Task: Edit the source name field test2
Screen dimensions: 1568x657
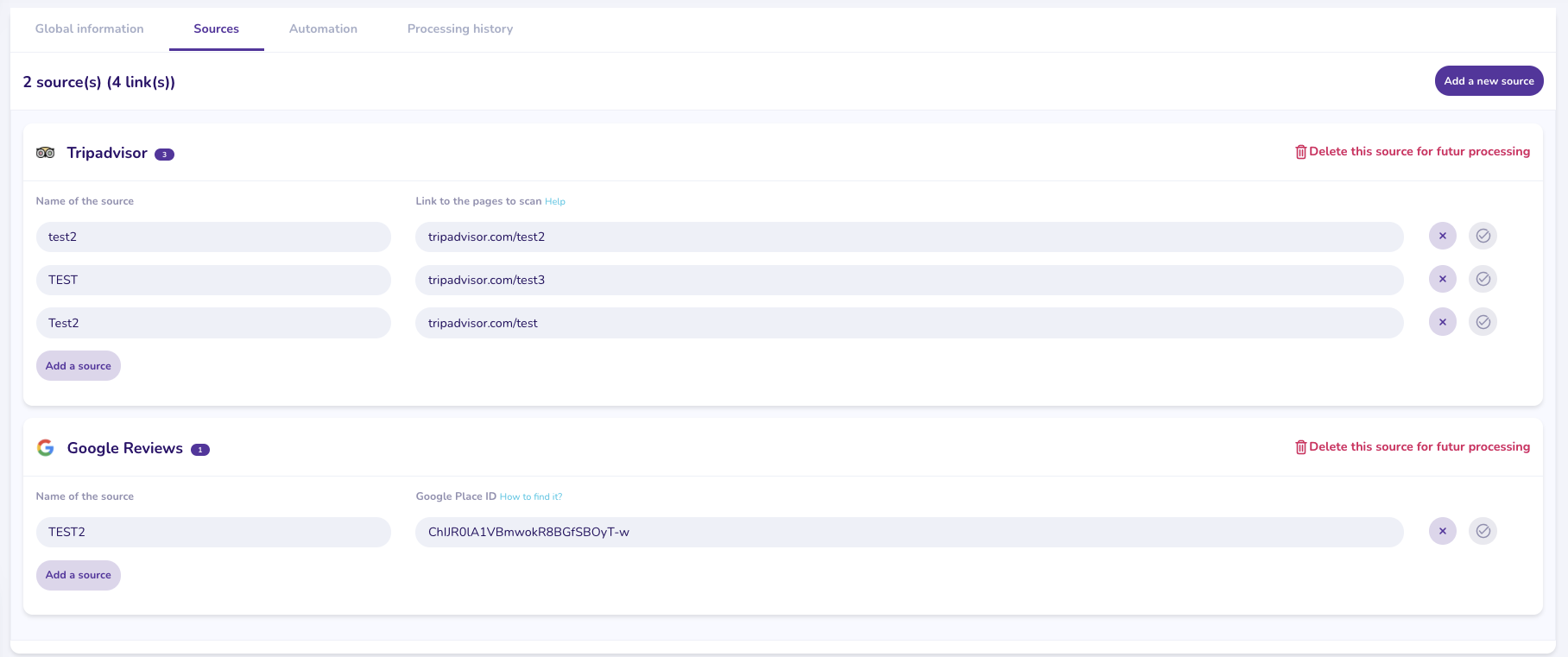Action: 213,237
